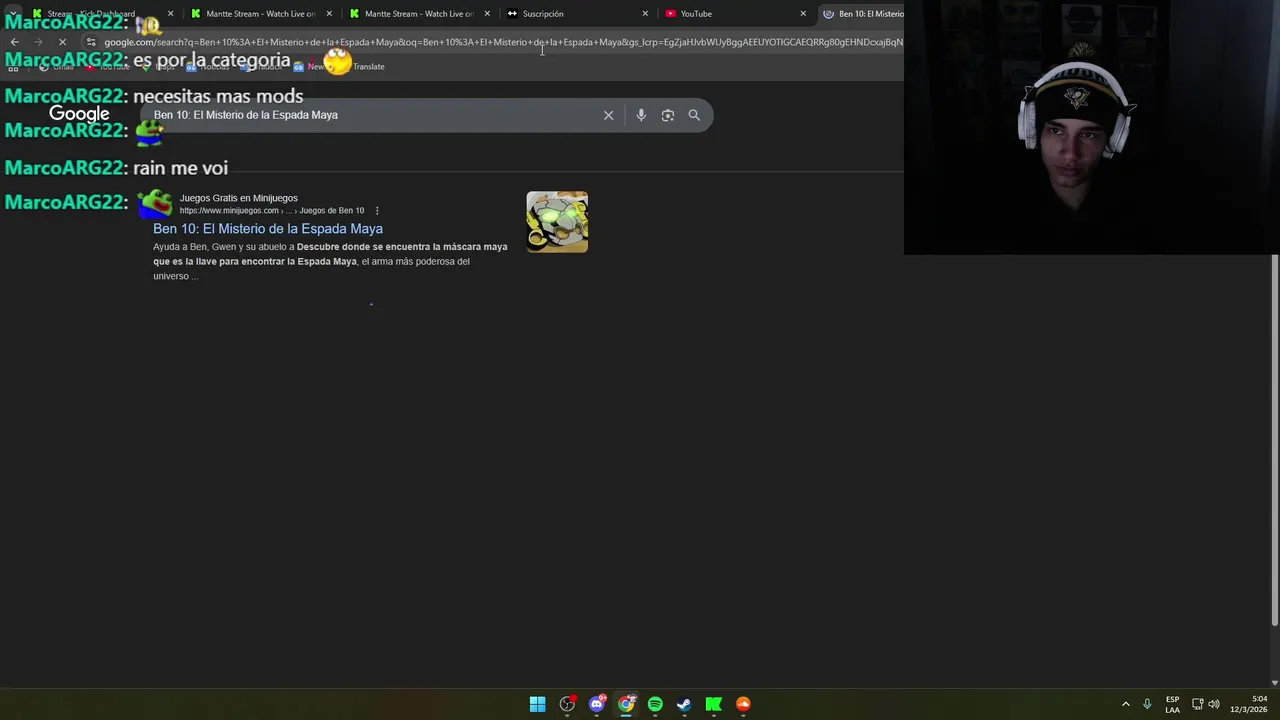The height and width of the screenshot is (720, 1280).
Task: Open Spotify from the taskbar
Action: coord(655,704)
